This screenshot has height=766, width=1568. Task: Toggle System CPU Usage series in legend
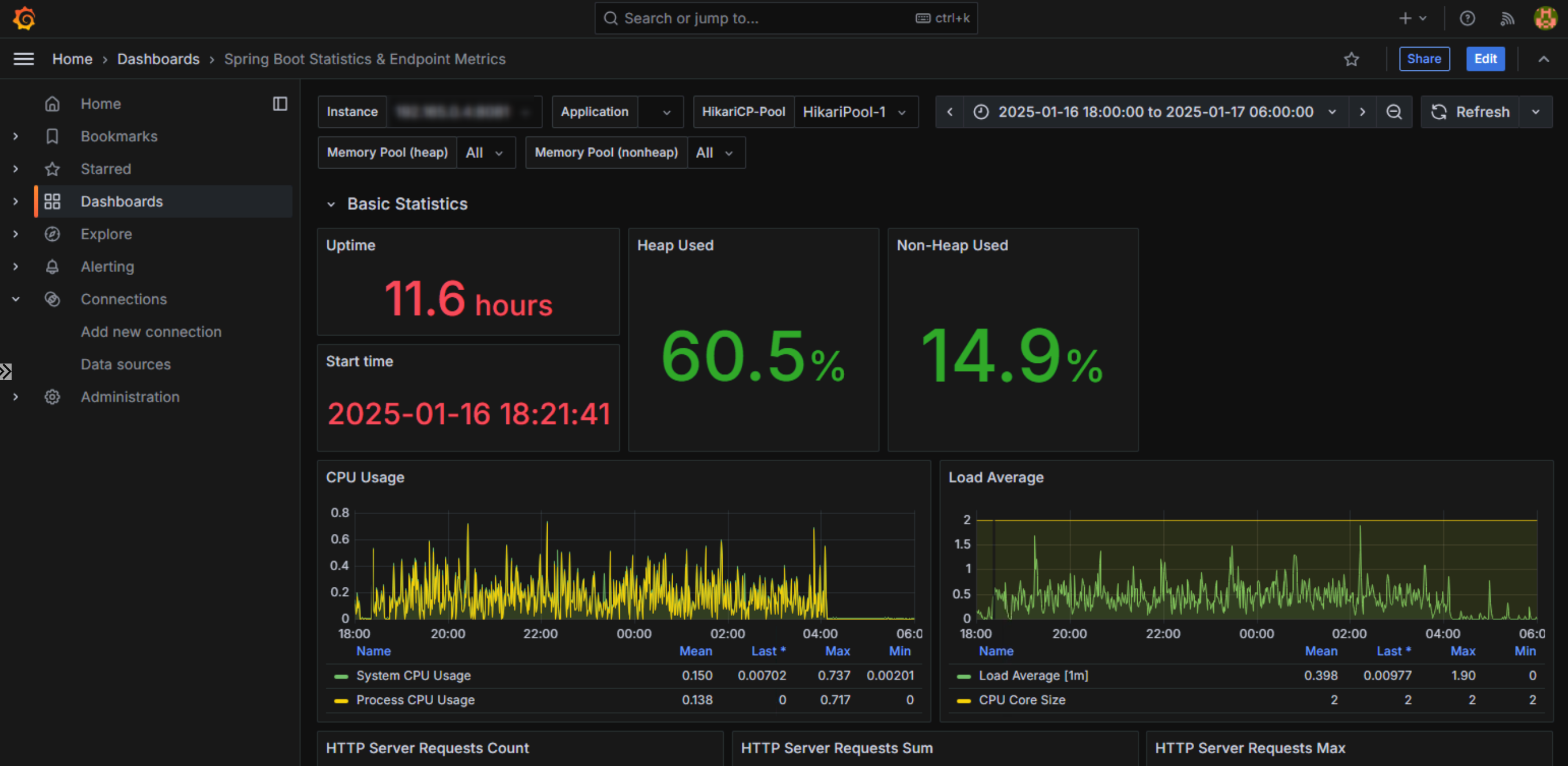(413, 675)
